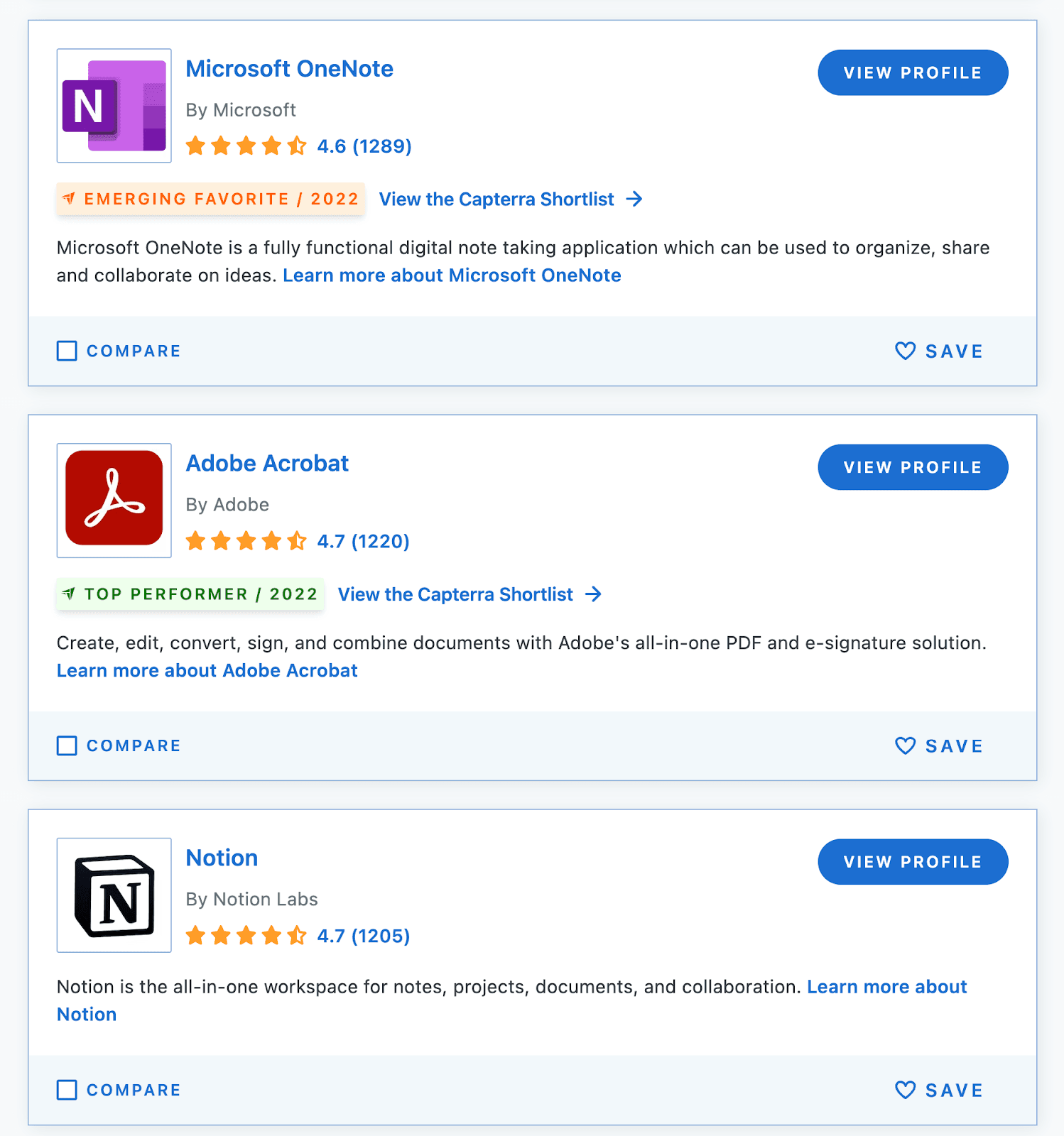Click View Profile for Microsoft OneNote
Image resolution: width=1064 pixels, height=1136 pixels.
click(x=913, y=72)
